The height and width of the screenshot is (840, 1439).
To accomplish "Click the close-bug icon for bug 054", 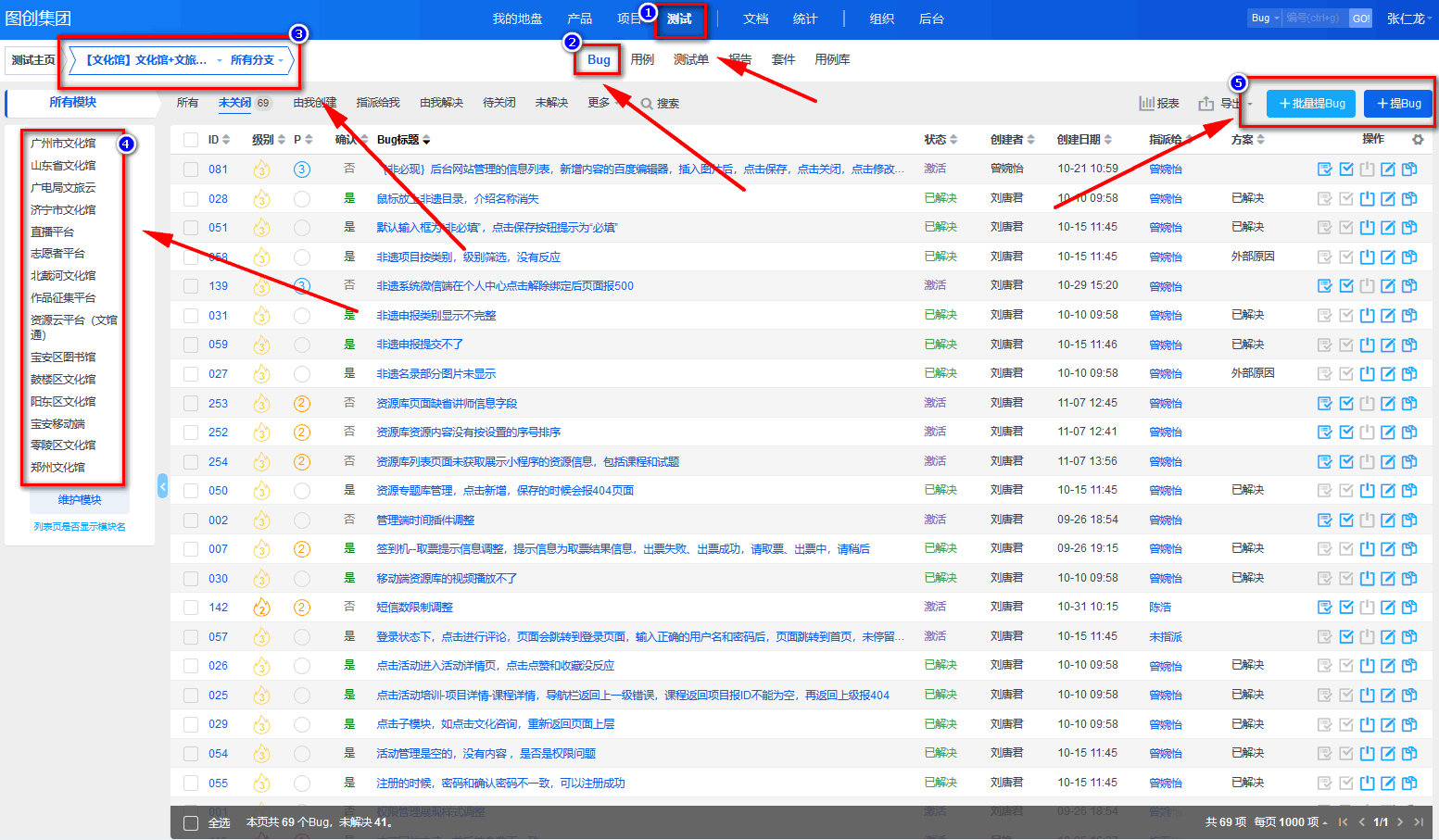I will (1367, 753).
